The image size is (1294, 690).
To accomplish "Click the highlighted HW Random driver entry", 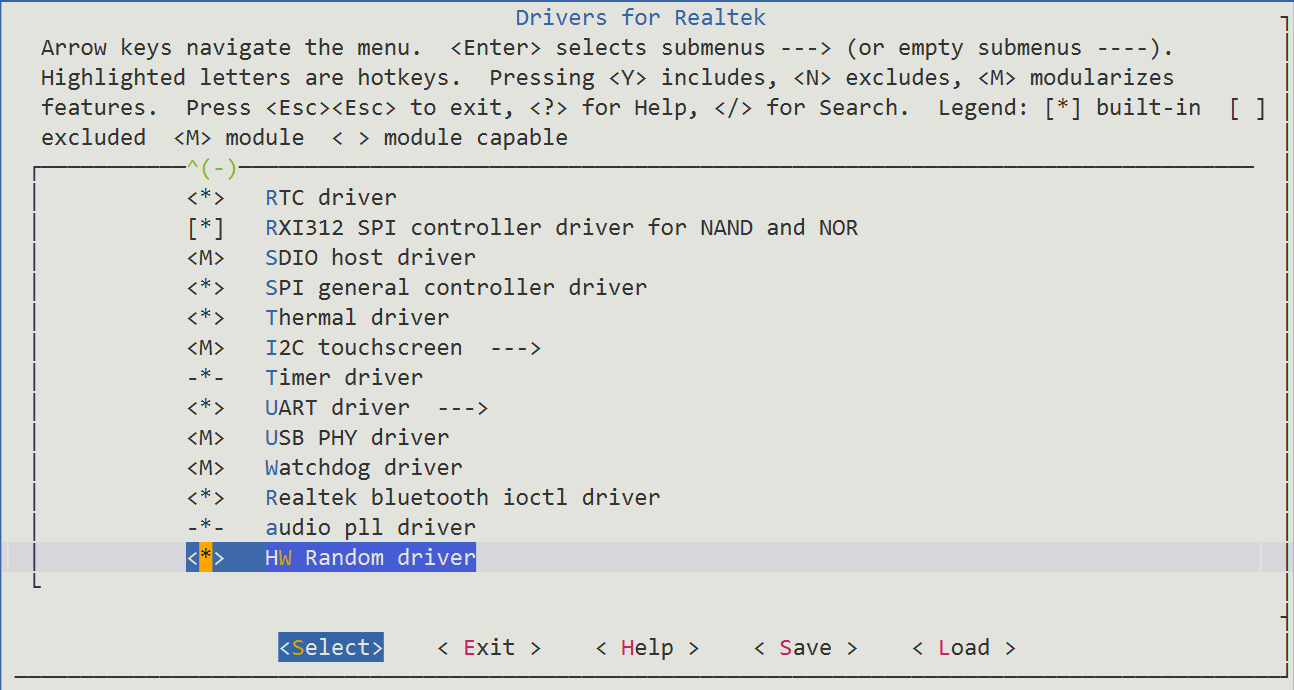I will tap(370, 558).
